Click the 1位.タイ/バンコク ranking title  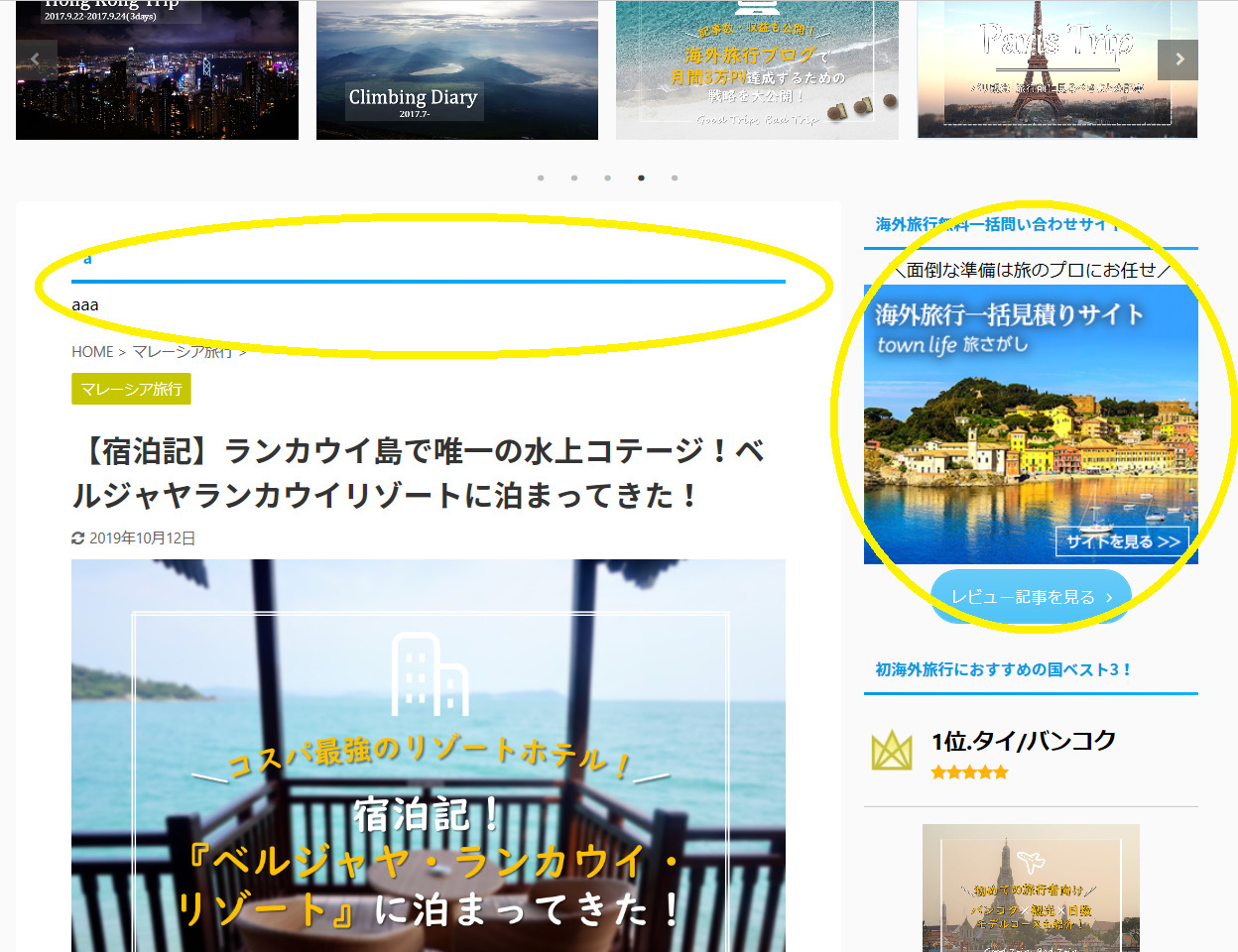click(1024, 741)
